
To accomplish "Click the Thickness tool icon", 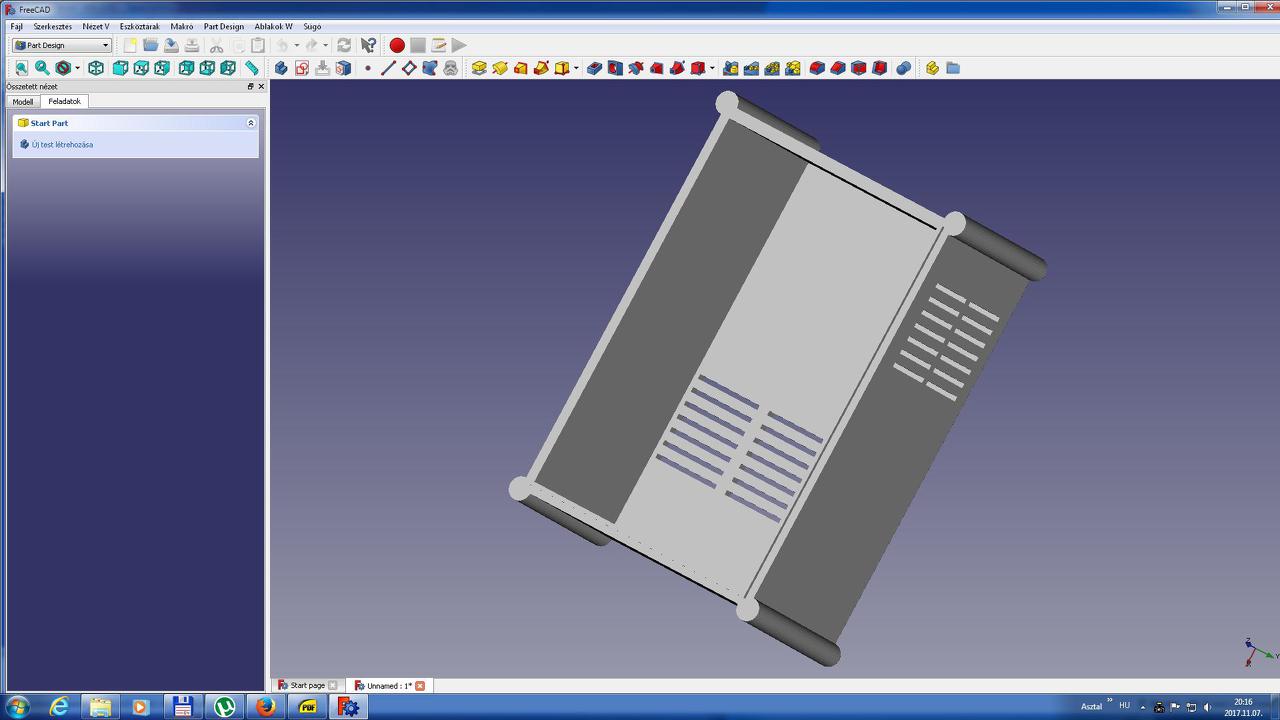I will (880, 68).
